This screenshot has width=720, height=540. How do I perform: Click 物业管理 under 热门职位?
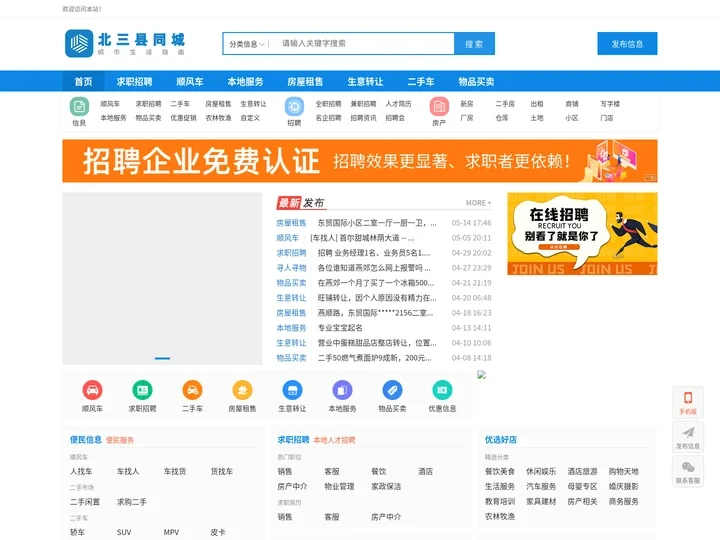point(339,486)
